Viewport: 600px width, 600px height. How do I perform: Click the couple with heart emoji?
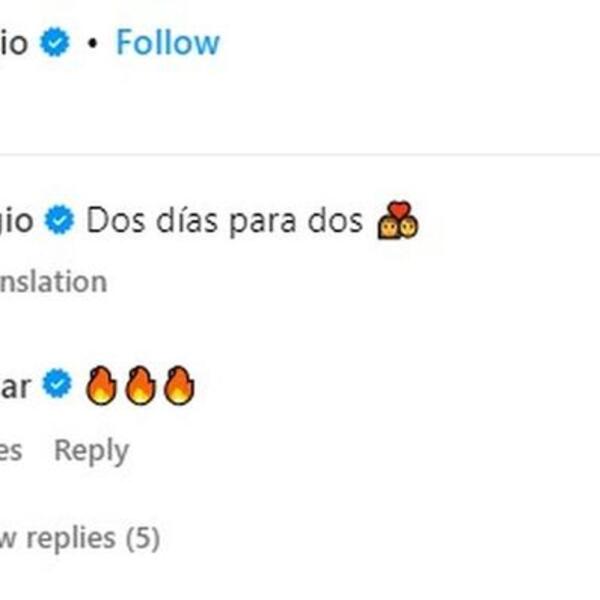click(398, 221)
